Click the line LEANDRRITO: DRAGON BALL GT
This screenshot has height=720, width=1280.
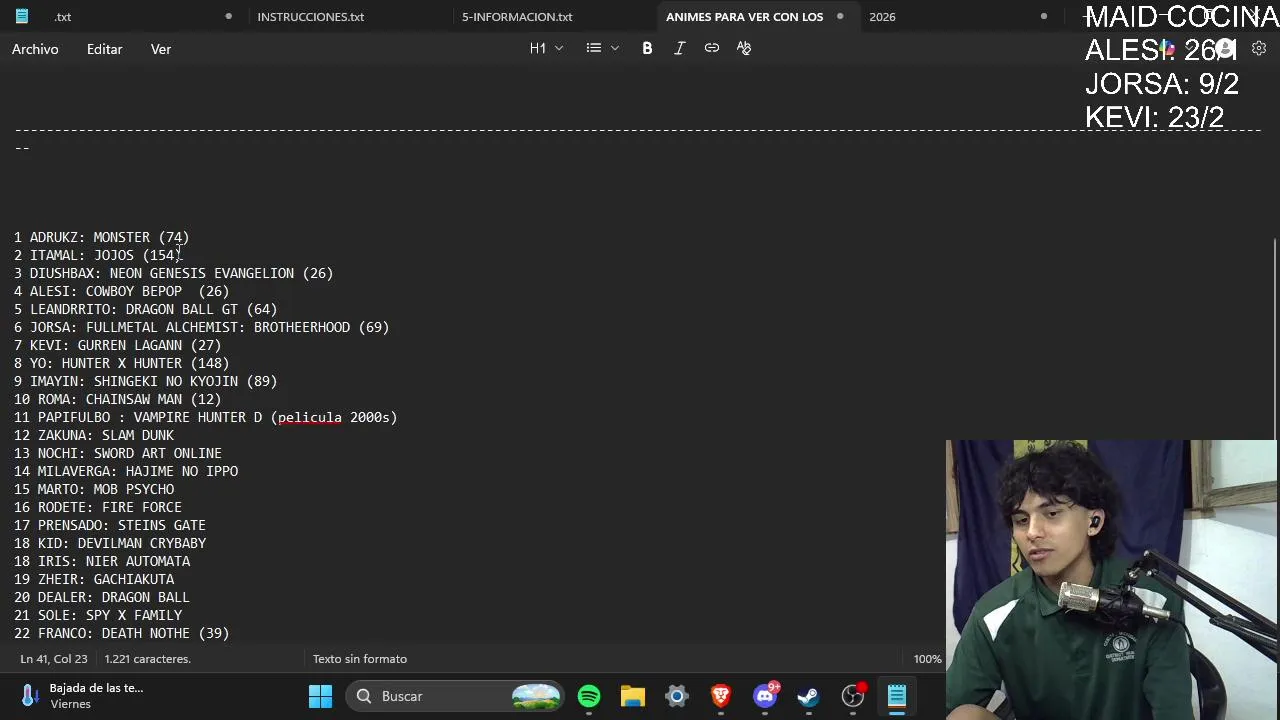(x=145, y=309)
